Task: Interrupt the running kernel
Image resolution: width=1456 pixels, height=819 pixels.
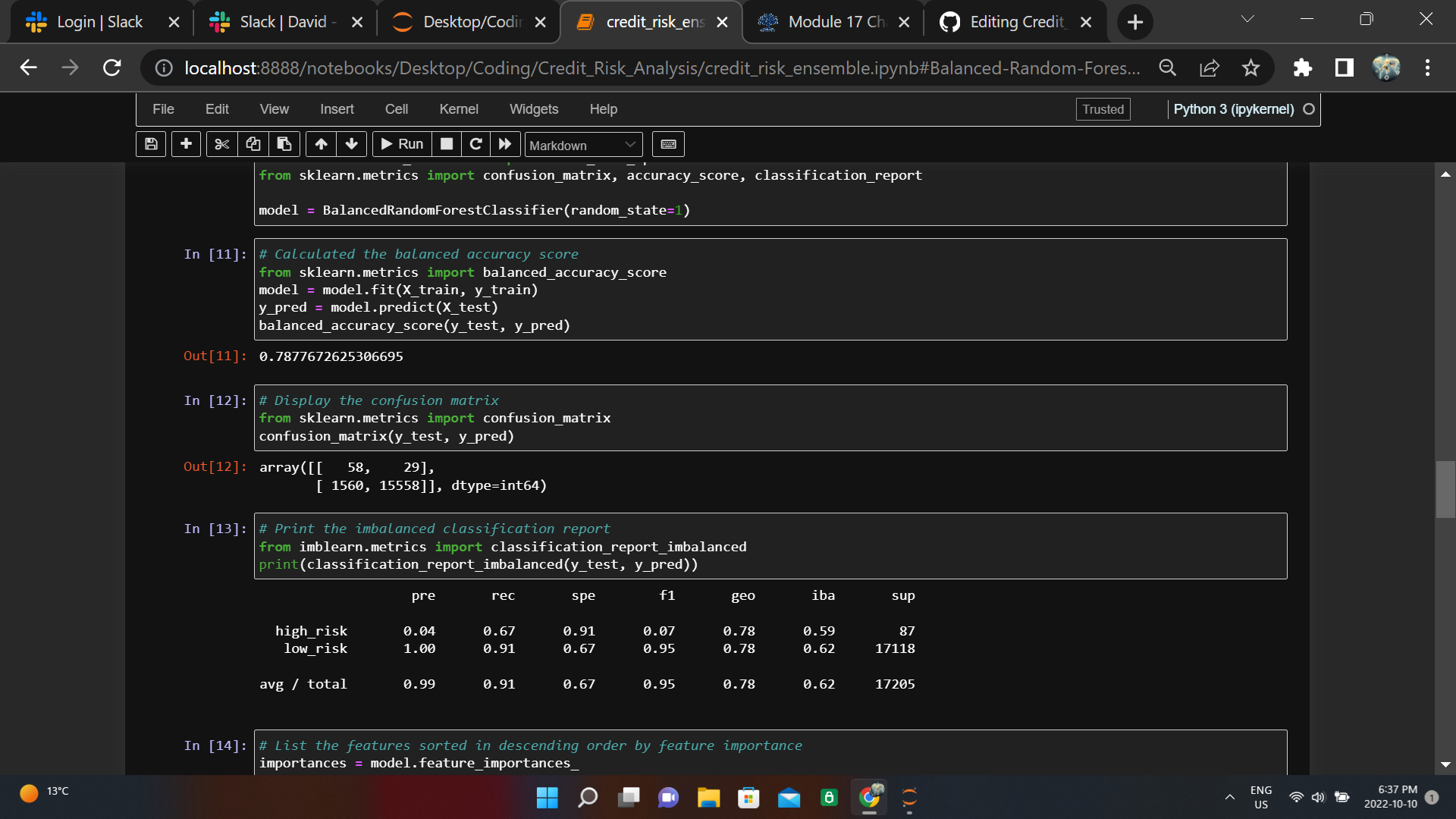Action: tap(446, 144)
